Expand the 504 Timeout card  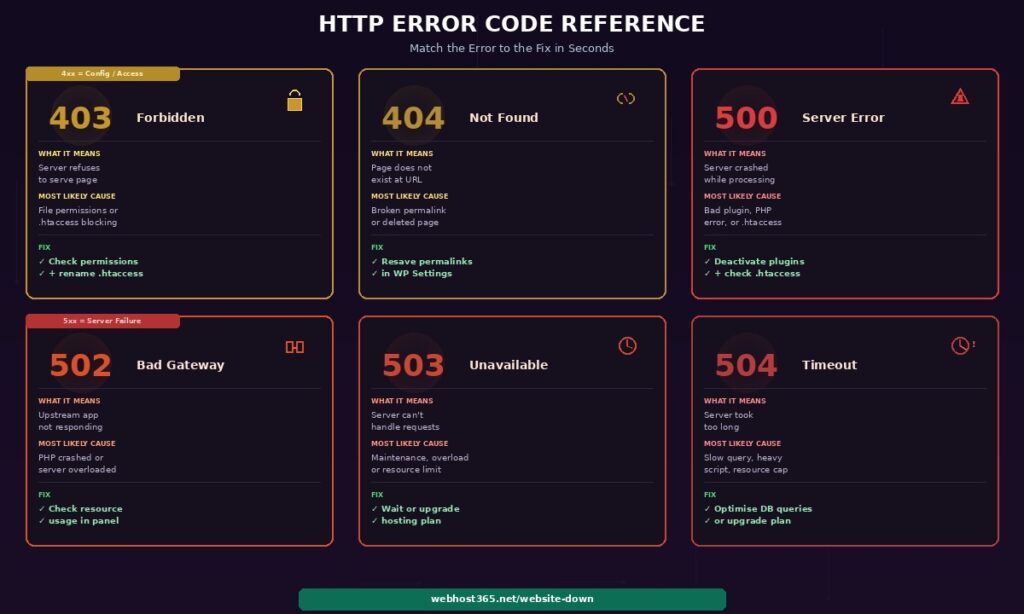(843, 430)
